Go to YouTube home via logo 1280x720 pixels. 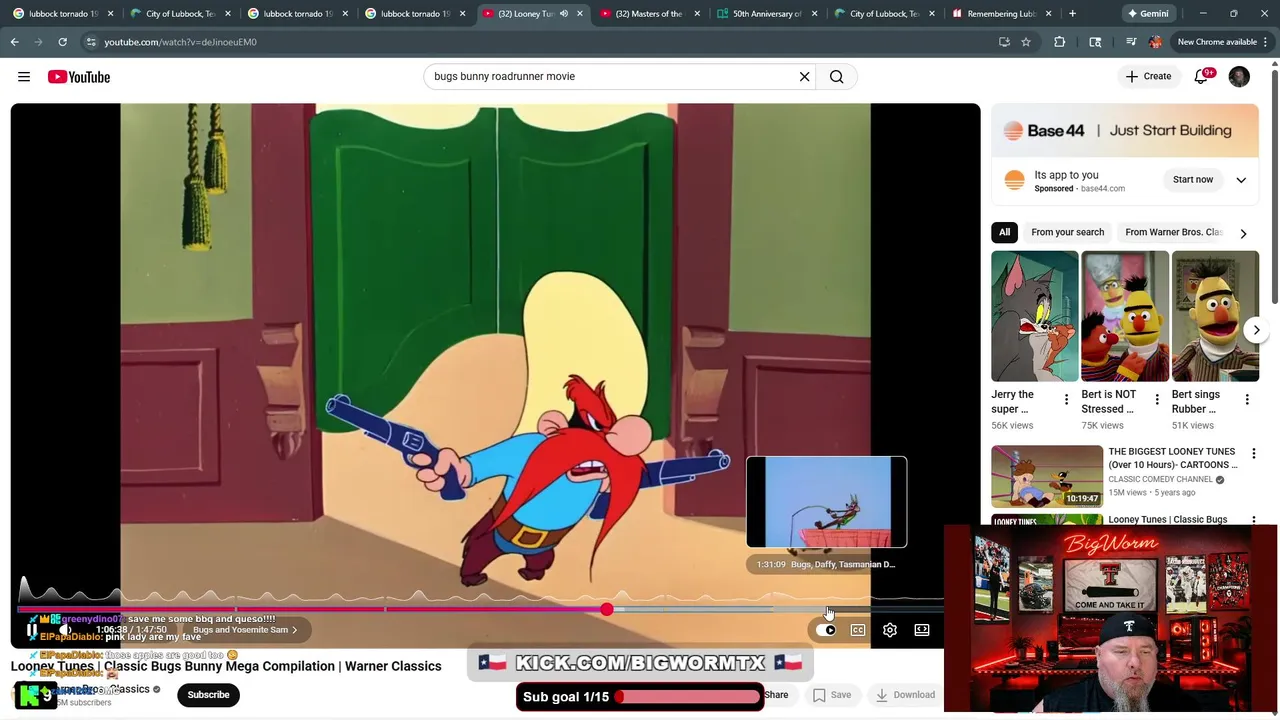[x=78, y=77]
